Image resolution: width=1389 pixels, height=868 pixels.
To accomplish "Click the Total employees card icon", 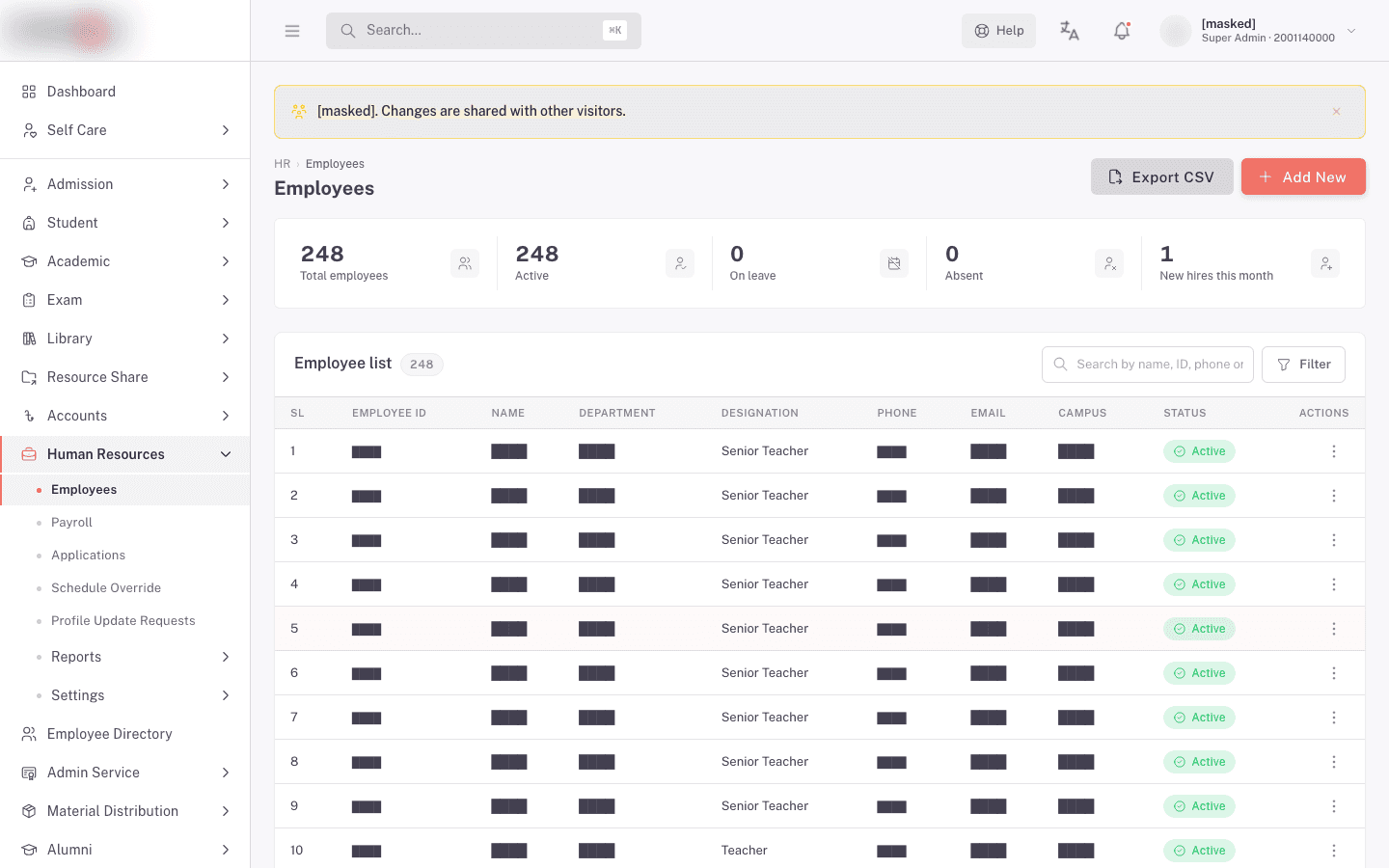I will [465, 263].
